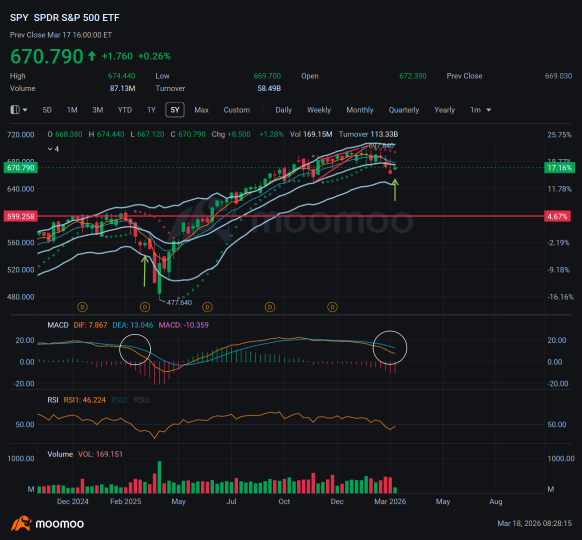Click the 477.640 low price annotation
The width and height of the screenshot is (582, 540).
coord(179,302)
